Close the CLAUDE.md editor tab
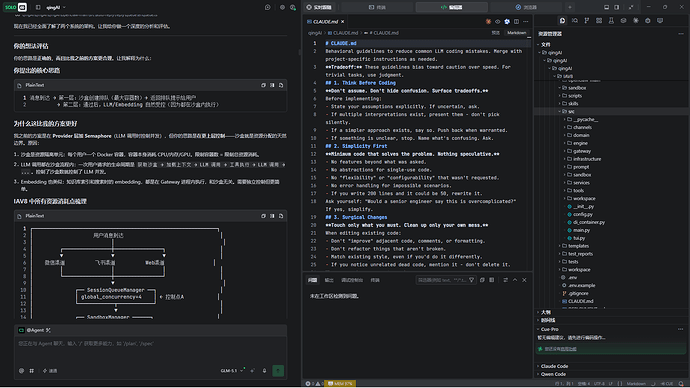 click(342, 22)
